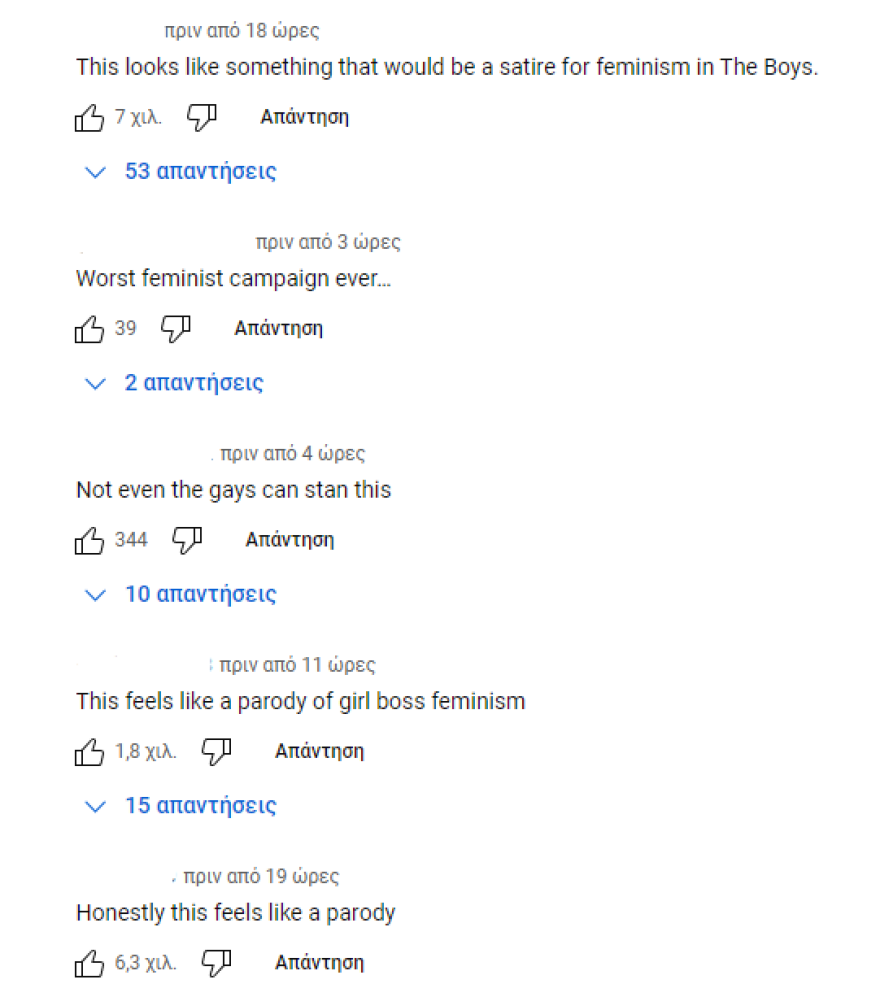Dislike 'Honestly this feels like a parody'
Screen dimensions: 880x997
217,964
